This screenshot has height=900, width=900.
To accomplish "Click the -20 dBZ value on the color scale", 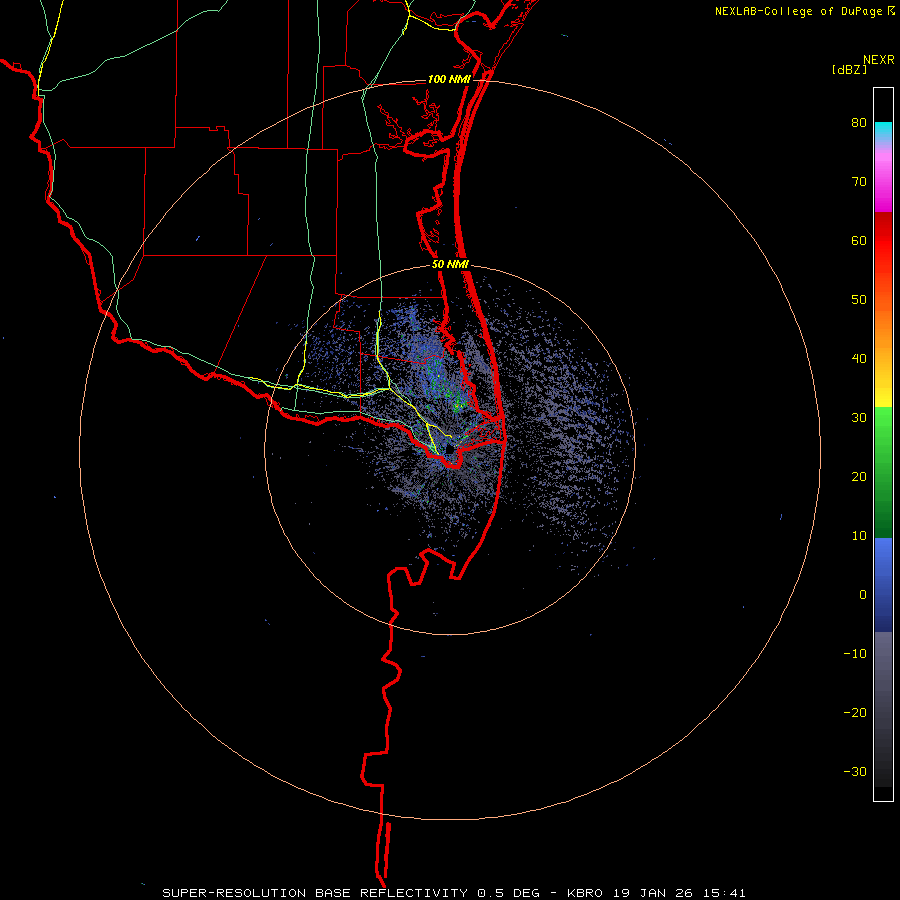I will (x=855, y=713).
